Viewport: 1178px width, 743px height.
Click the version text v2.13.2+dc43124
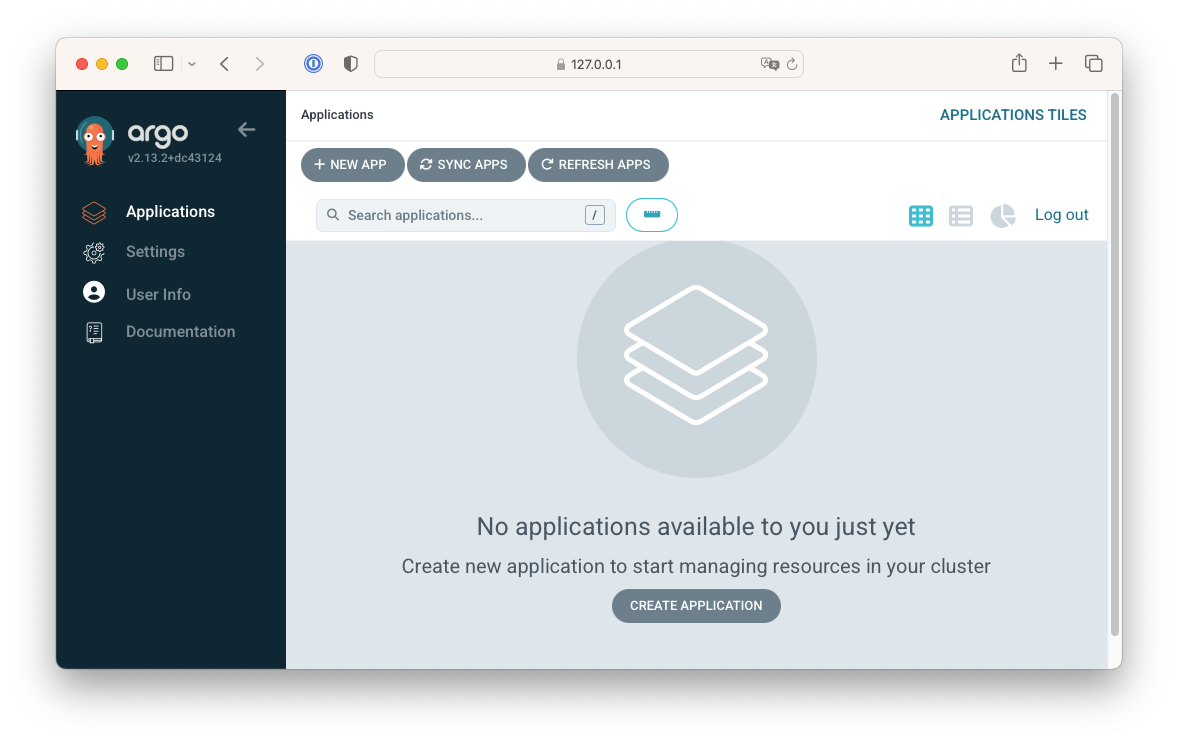tap(175, 159)
